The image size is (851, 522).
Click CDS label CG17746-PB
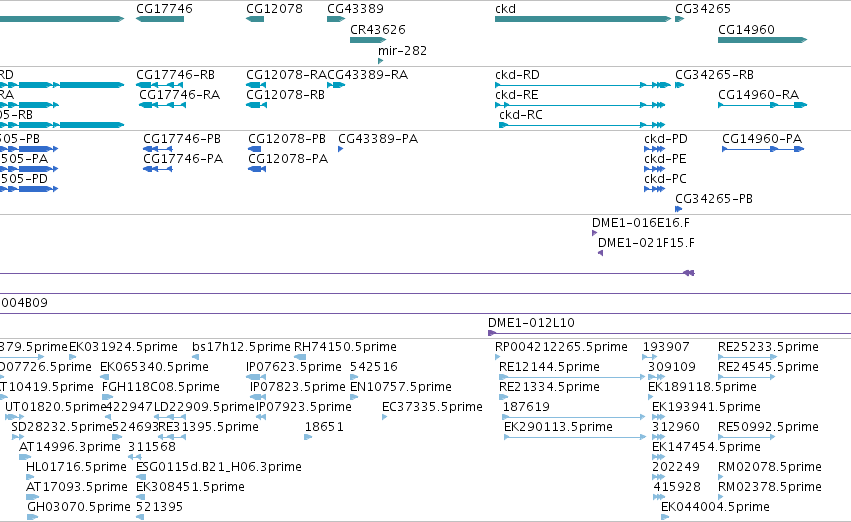pos(182,138)
